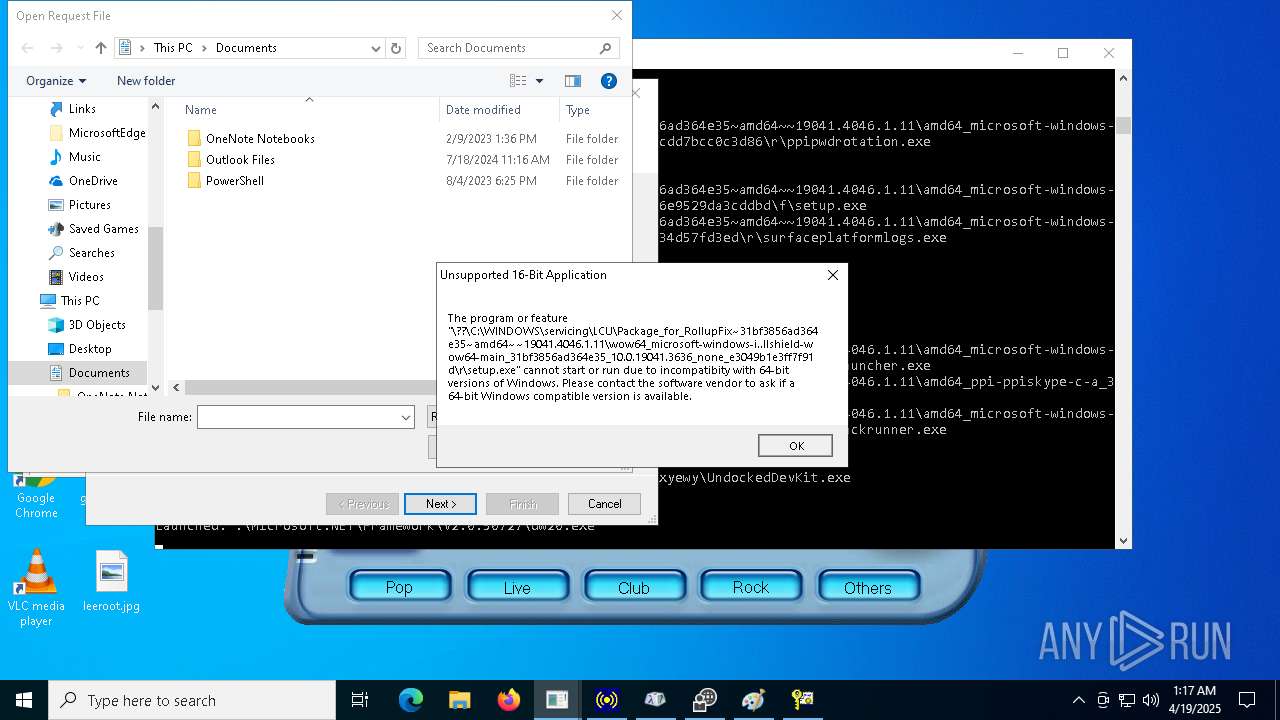
Task: Click the Live genre button
Action: [517, 588]
